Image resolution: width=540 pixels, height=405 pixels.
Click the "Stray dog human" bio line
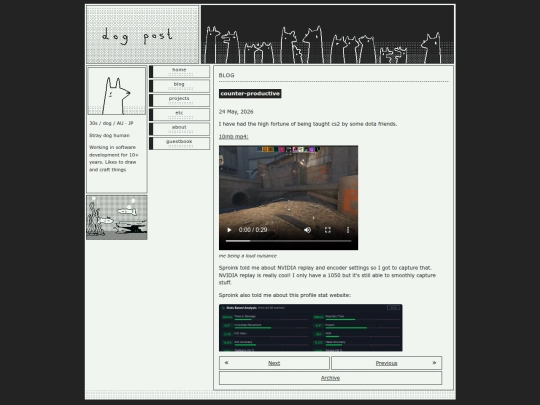point(110,135)
